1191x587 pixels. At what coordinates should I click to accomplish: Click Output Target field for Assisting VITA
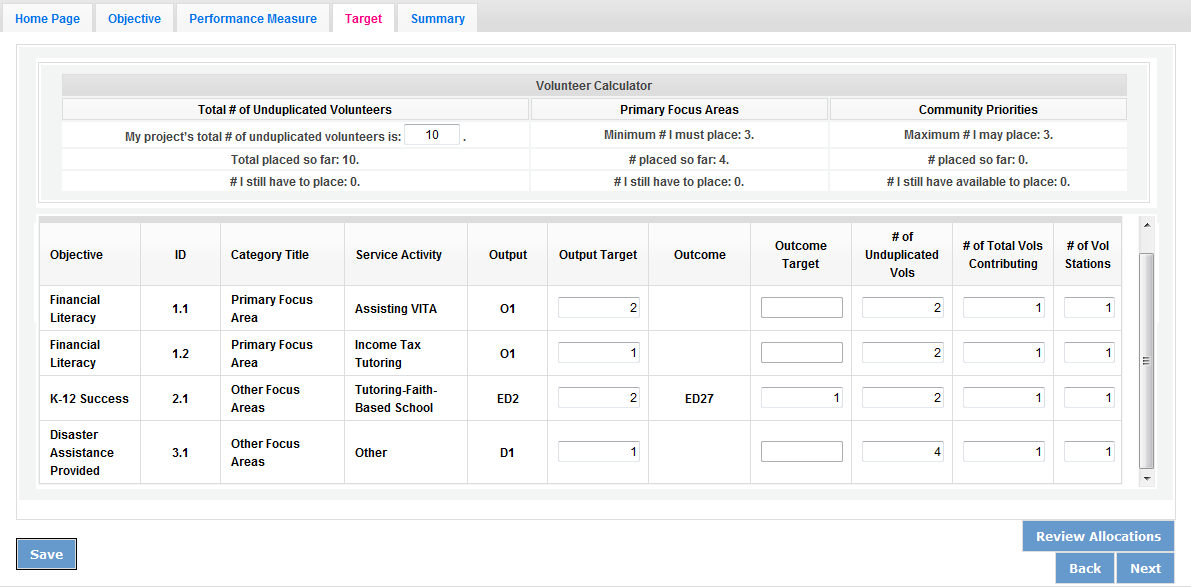[599, 308]
